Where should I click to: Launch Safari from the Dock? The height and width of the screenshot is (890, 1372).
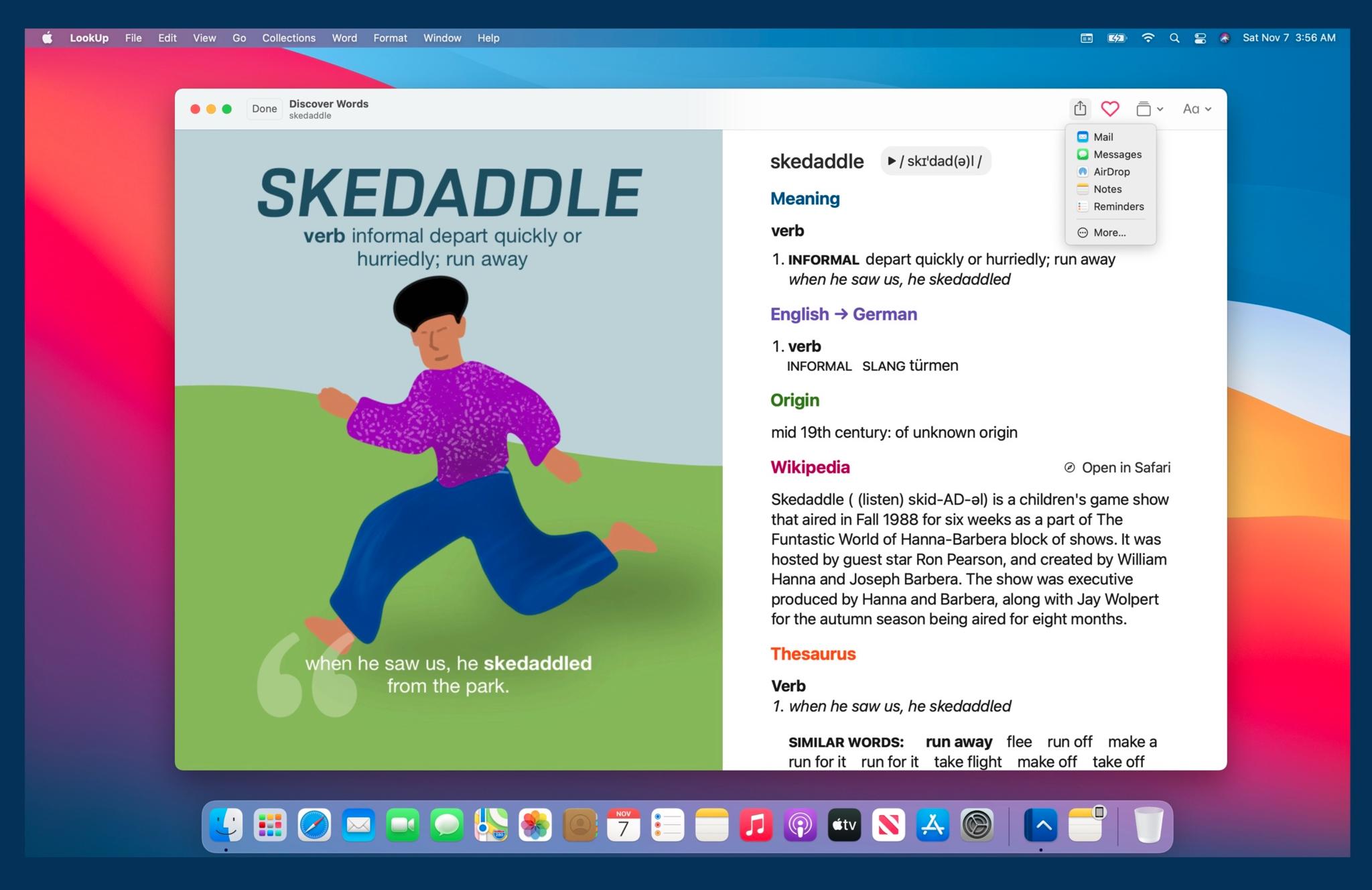pos(314,825)
